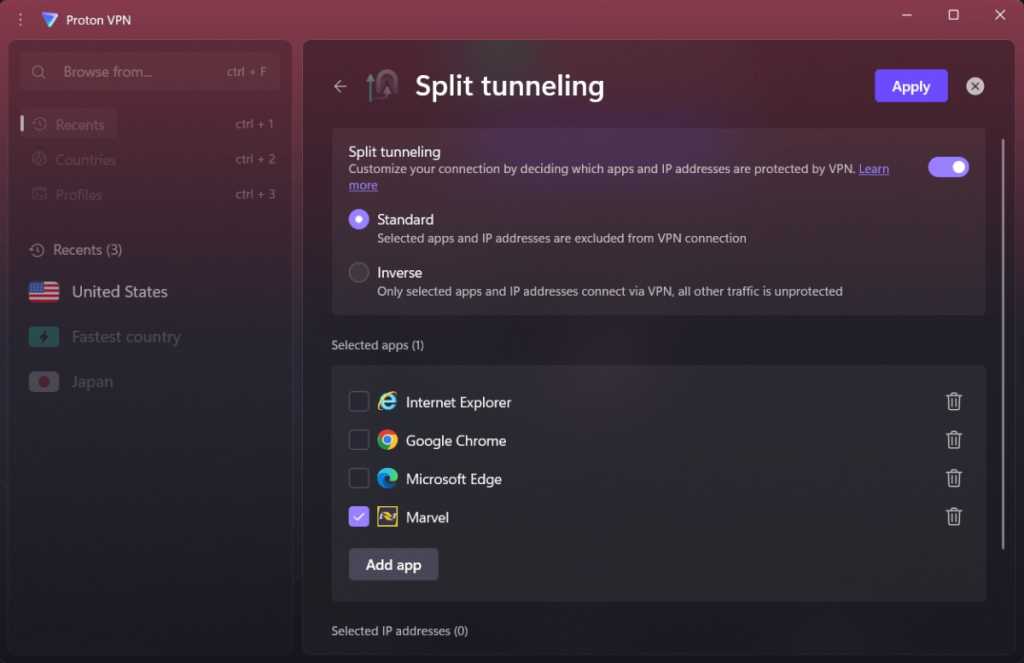The width and height of the screenshot is (1024, 663).
Task: Disable the Split tunneling toggle
Action: coord(948,166)
